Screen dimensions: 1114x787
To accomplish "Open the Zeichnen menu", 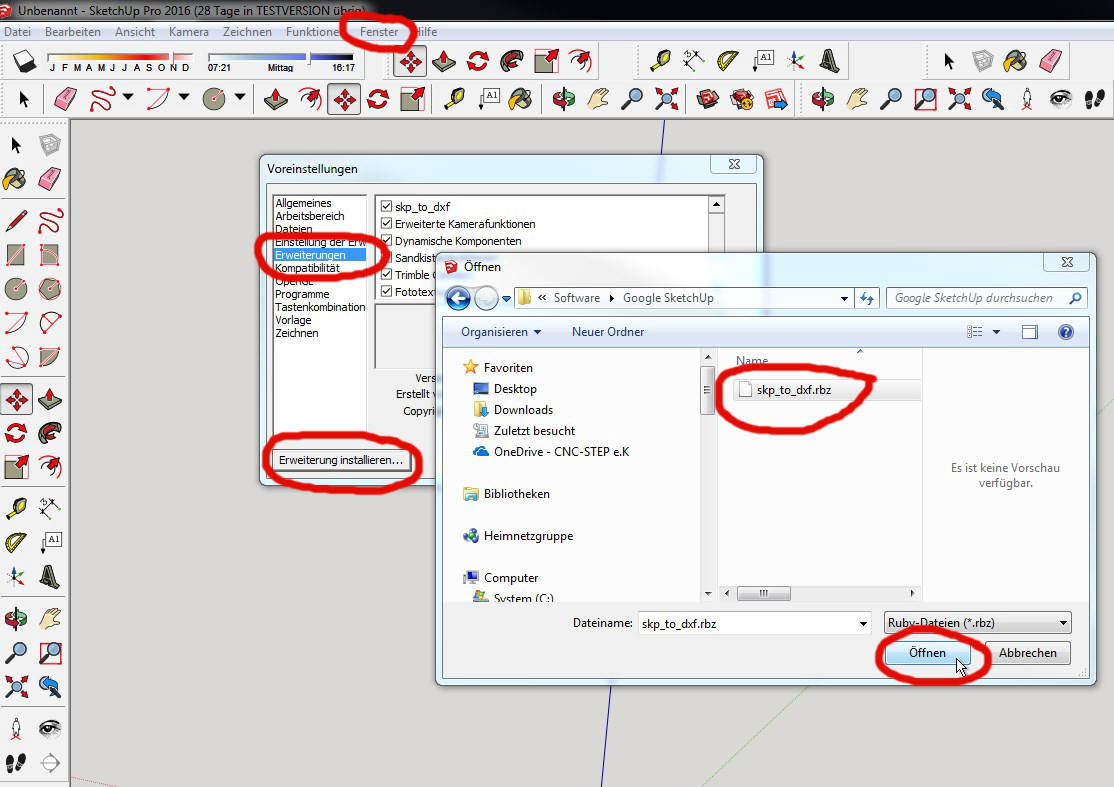I will [x=247, y=32].
